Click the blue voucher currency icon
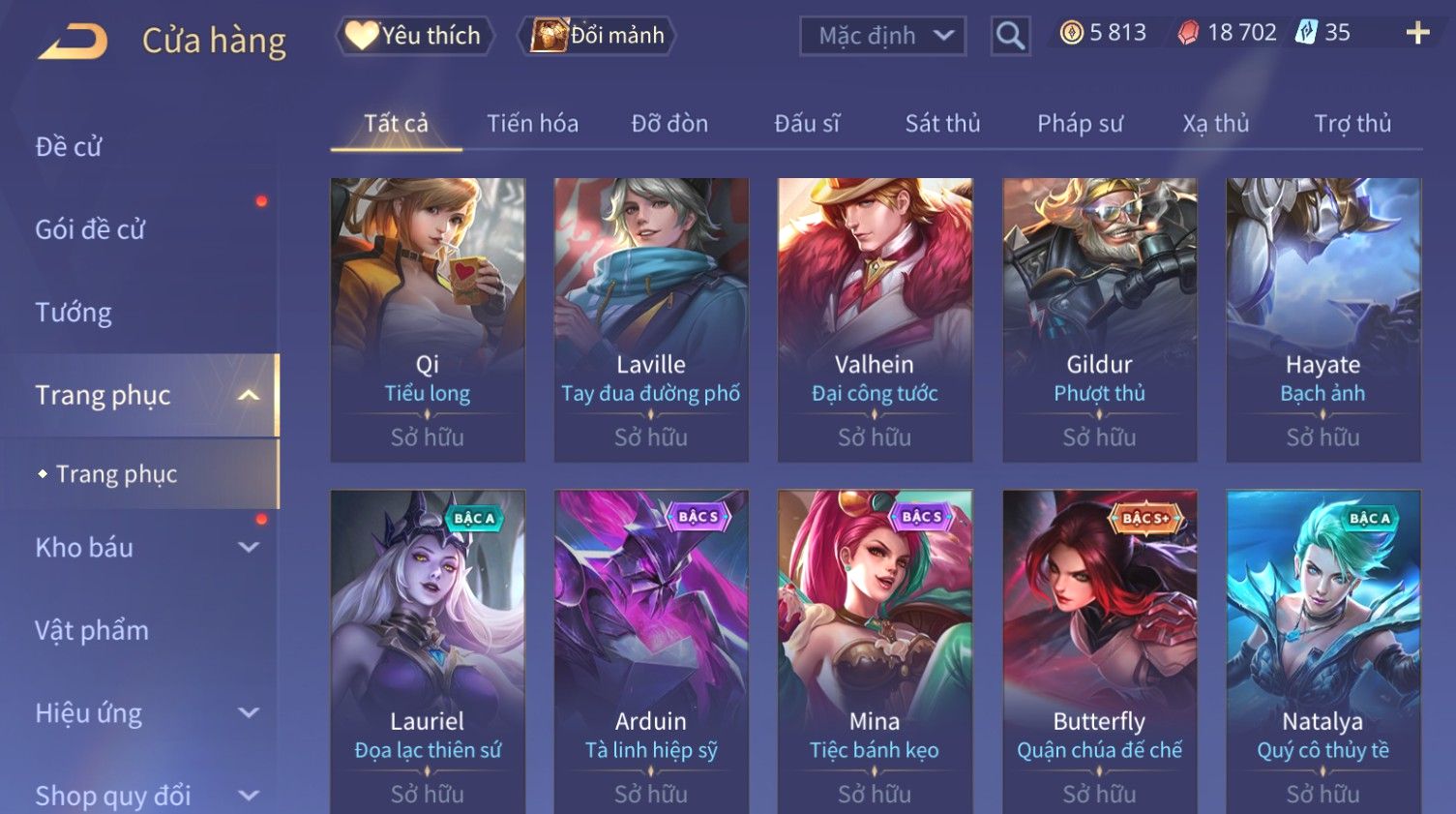The width and height of the screenshot is (1456, 814). click(1306, 32)
